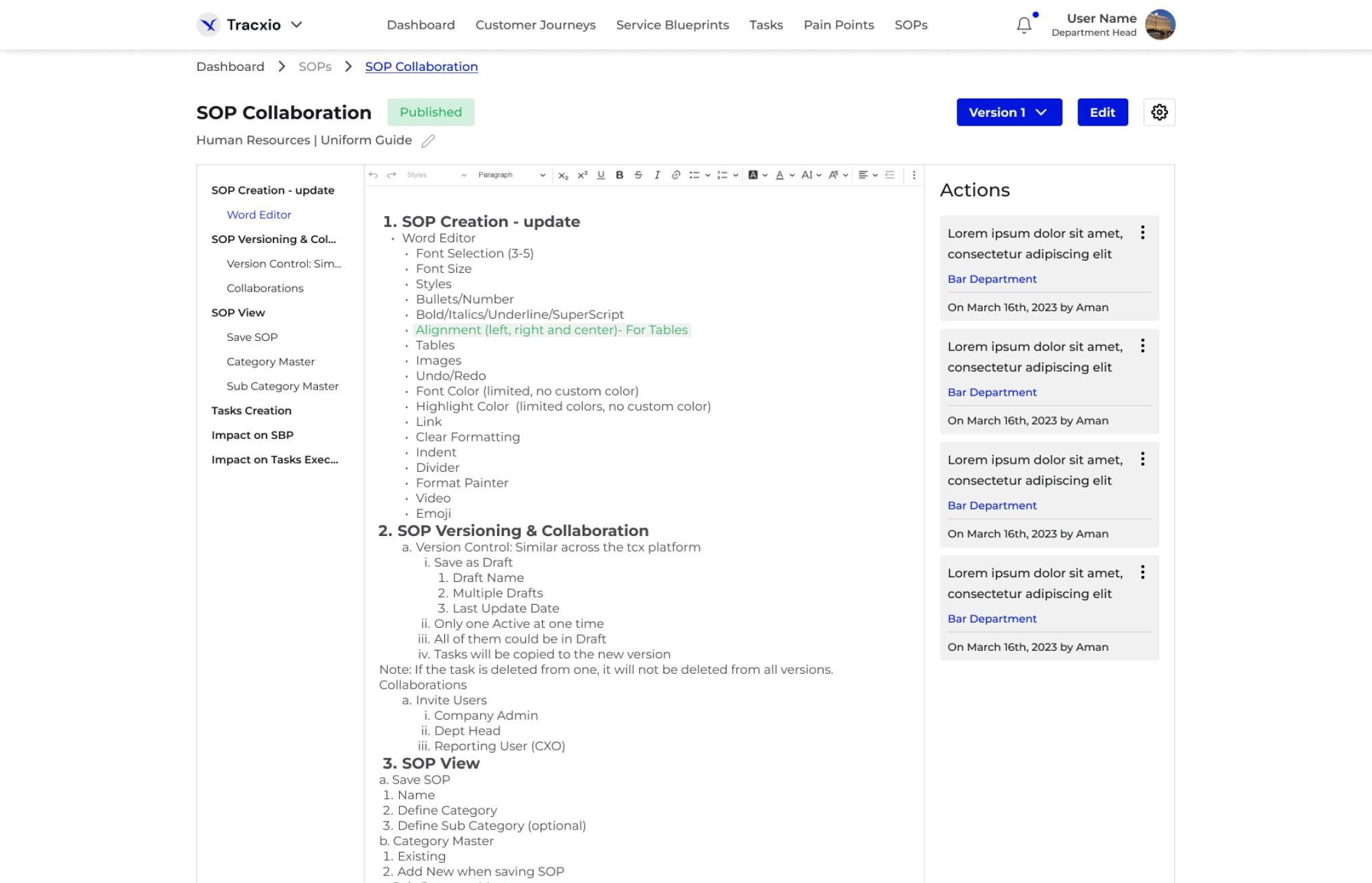This screenshot has height=883, width=1372.
Task: Toggle bold formatting
Action: [619, 175]
